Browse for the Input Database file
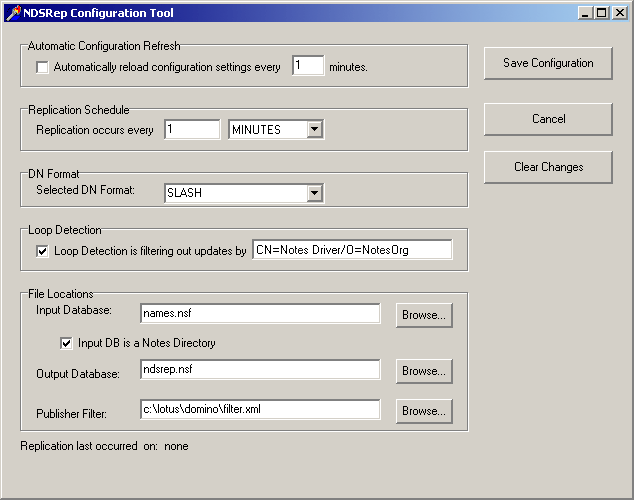The width and height of the screenshot is (634, 500). click(424, 315)
